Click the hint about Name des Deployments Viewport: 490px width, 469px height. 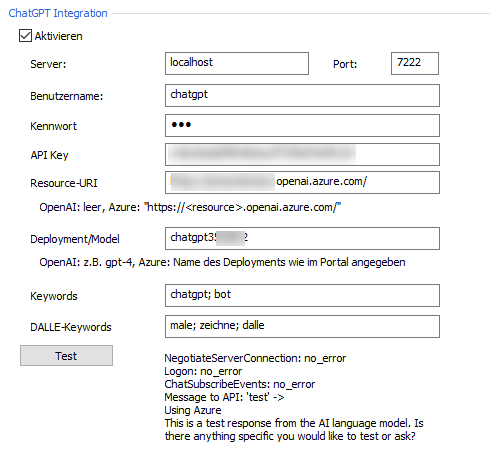click(222, 262)
